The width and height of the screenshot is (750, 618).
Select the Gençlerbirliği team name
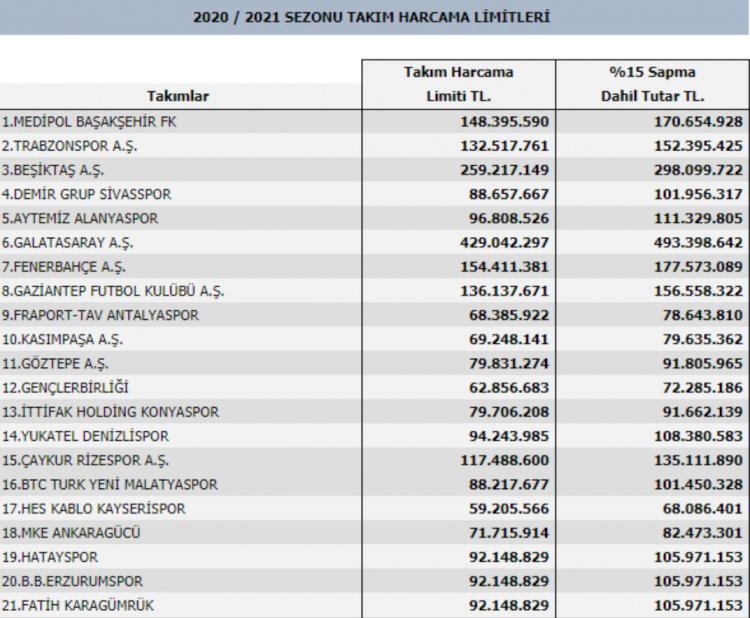click(x=66, y=387)
